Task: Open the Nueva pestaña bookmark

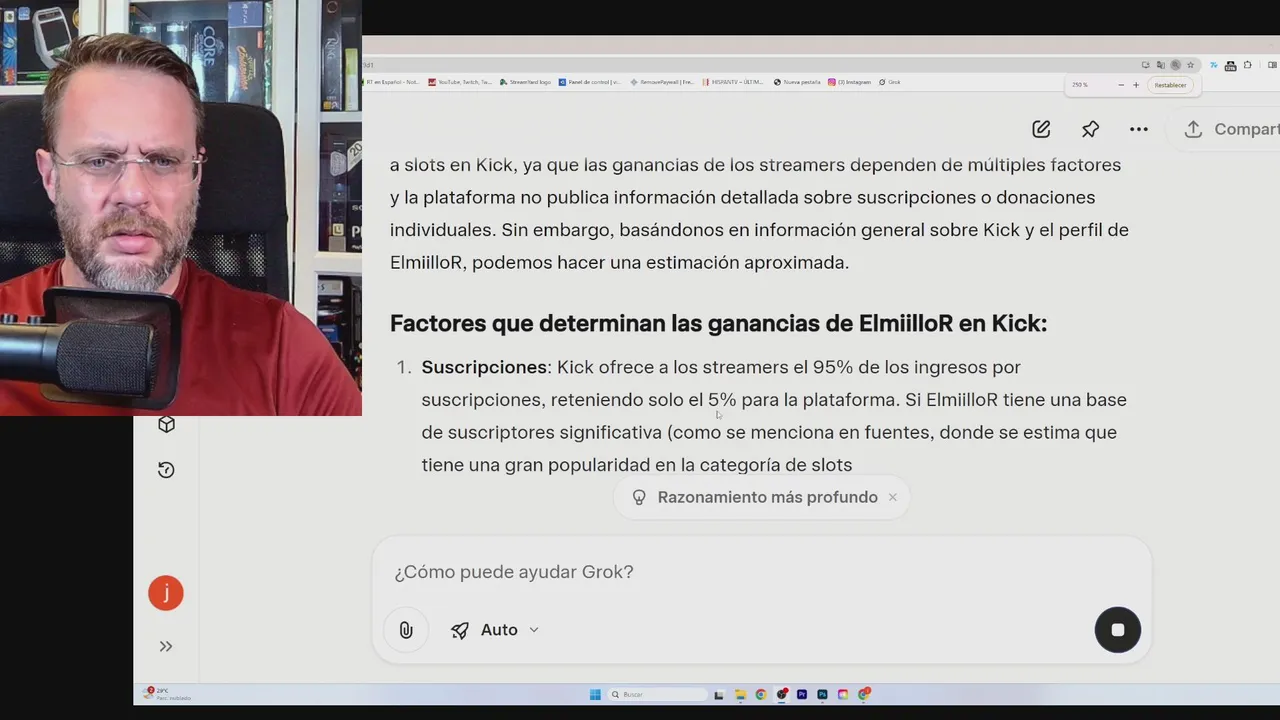Action: click(x=796, y=82)
